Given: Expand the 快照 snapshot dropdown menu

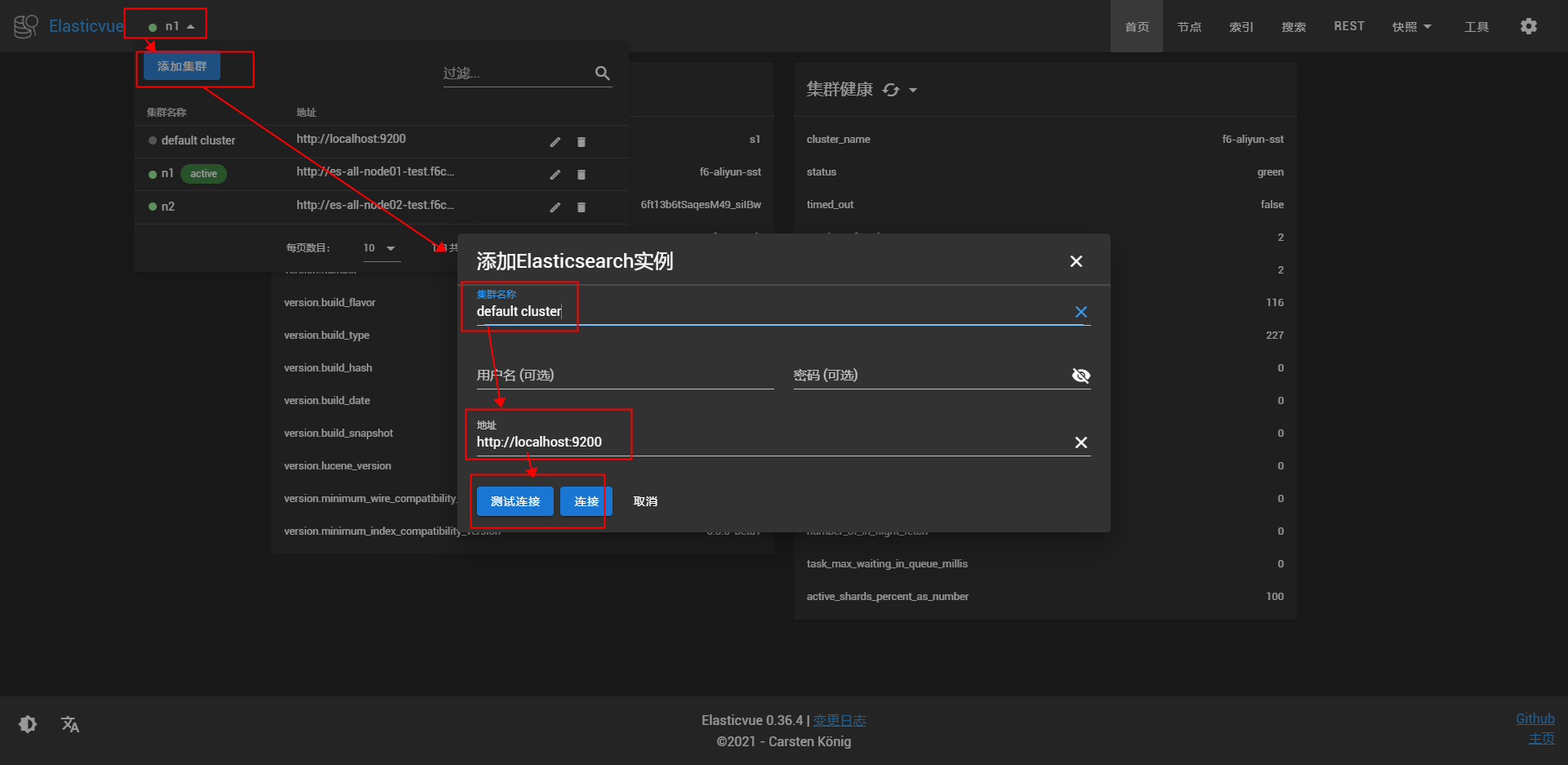Looking at the screenshot, I should (1412, 26).
